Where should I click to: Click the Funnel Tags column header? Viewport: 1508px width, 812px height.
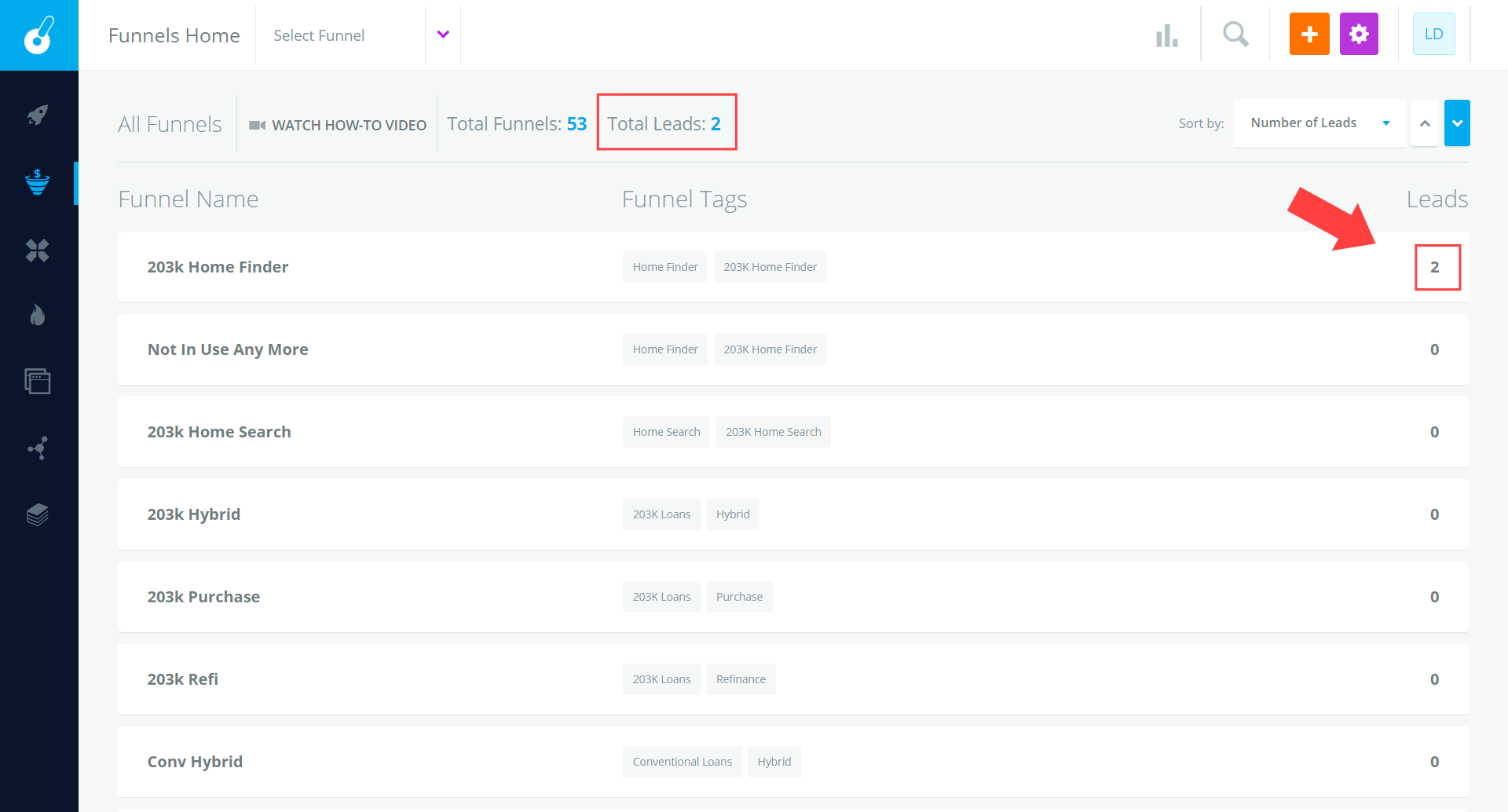coord(685,199)
